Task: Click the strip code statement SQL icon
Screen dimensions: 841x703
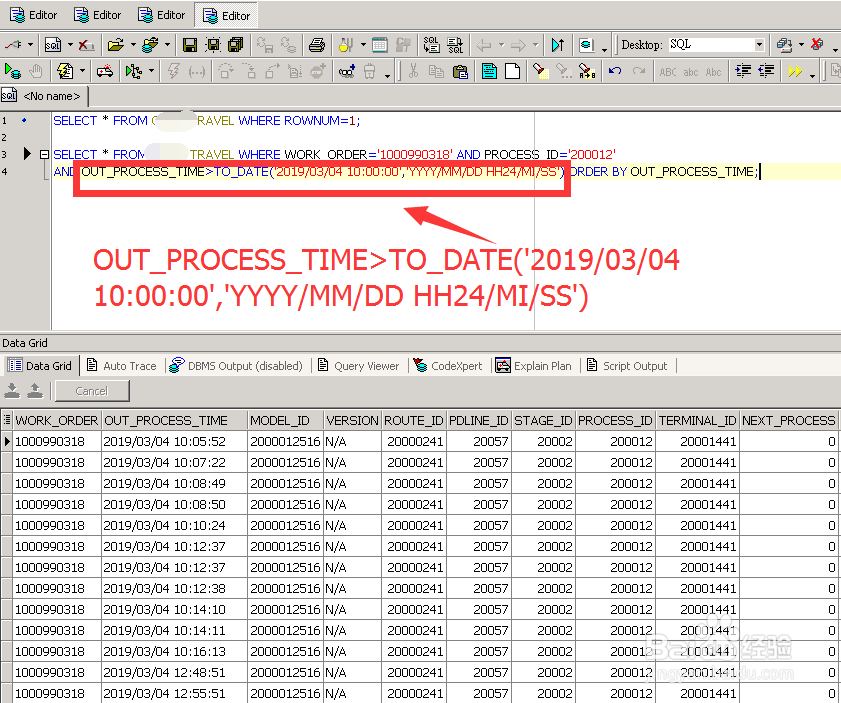Action: tap(455, 45)
